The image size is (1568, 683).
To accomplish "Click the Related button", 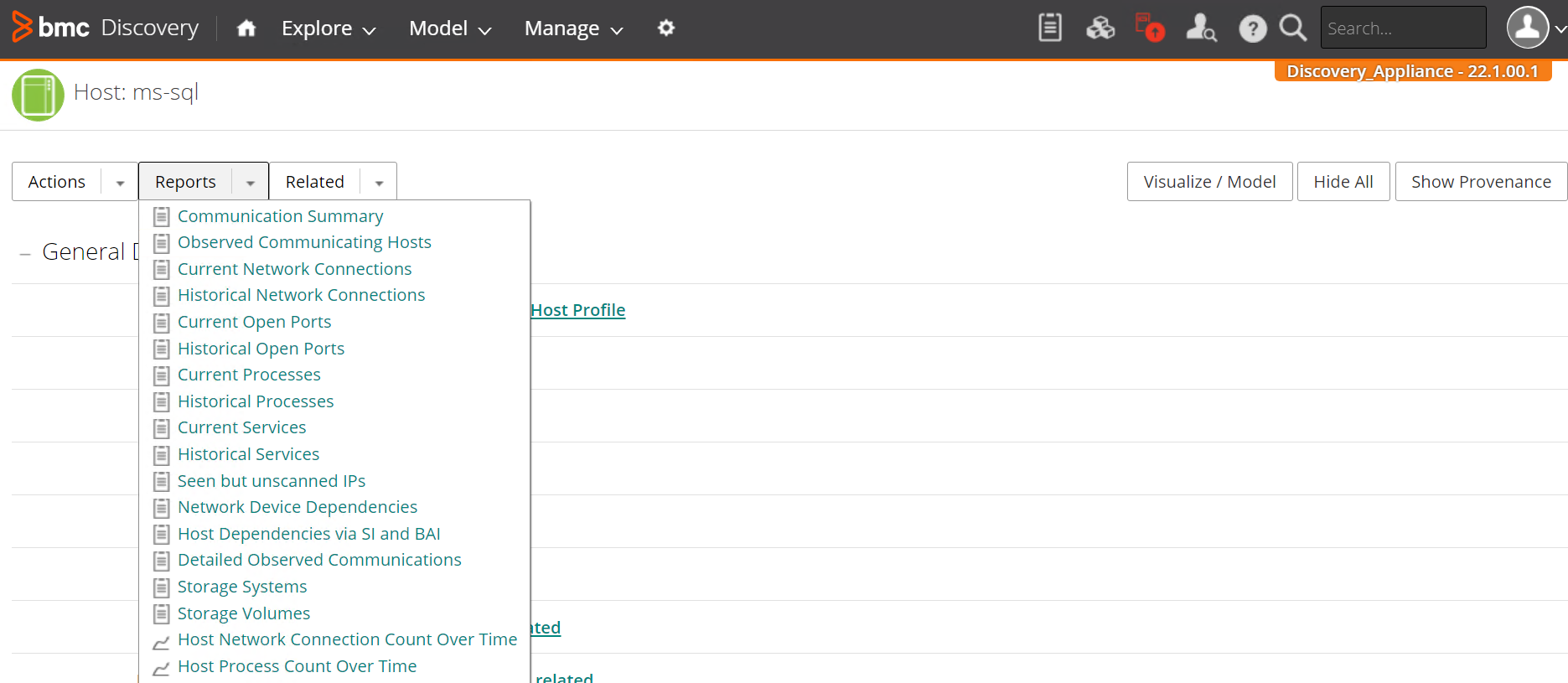I will 315,182.
